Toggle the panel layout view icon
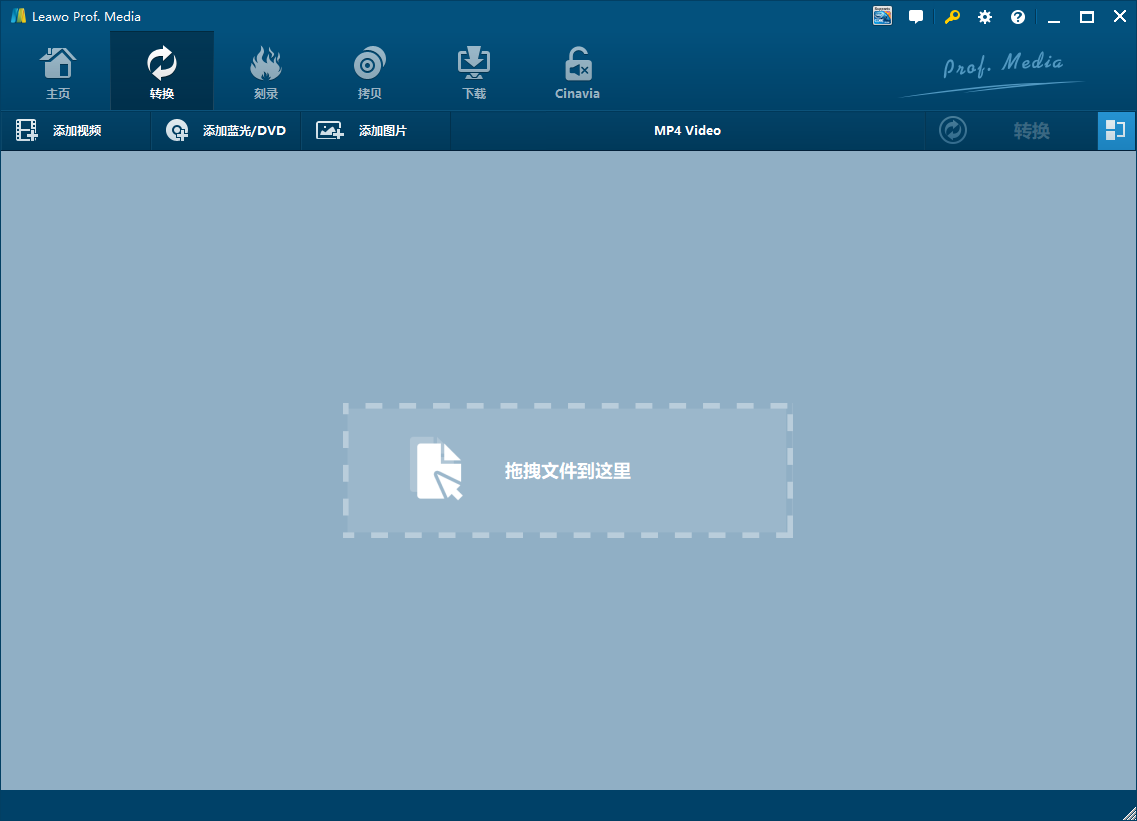This screenshot has width=1137, height=821. [x=1115, y=131]
